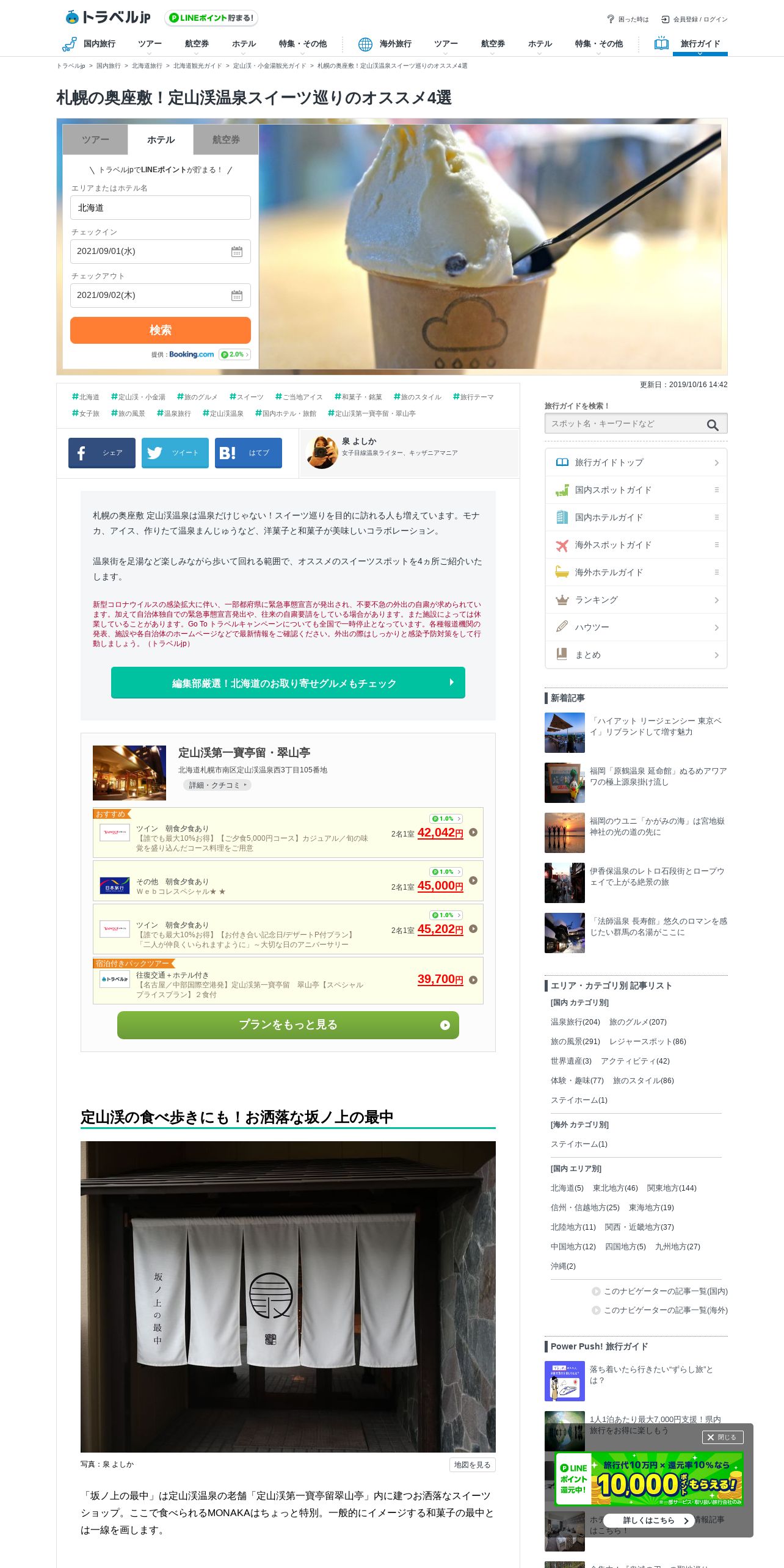The width and height of the screenshot is (784, 1568).
Task: Open the まとめ book item
Action: pos(636,655)
